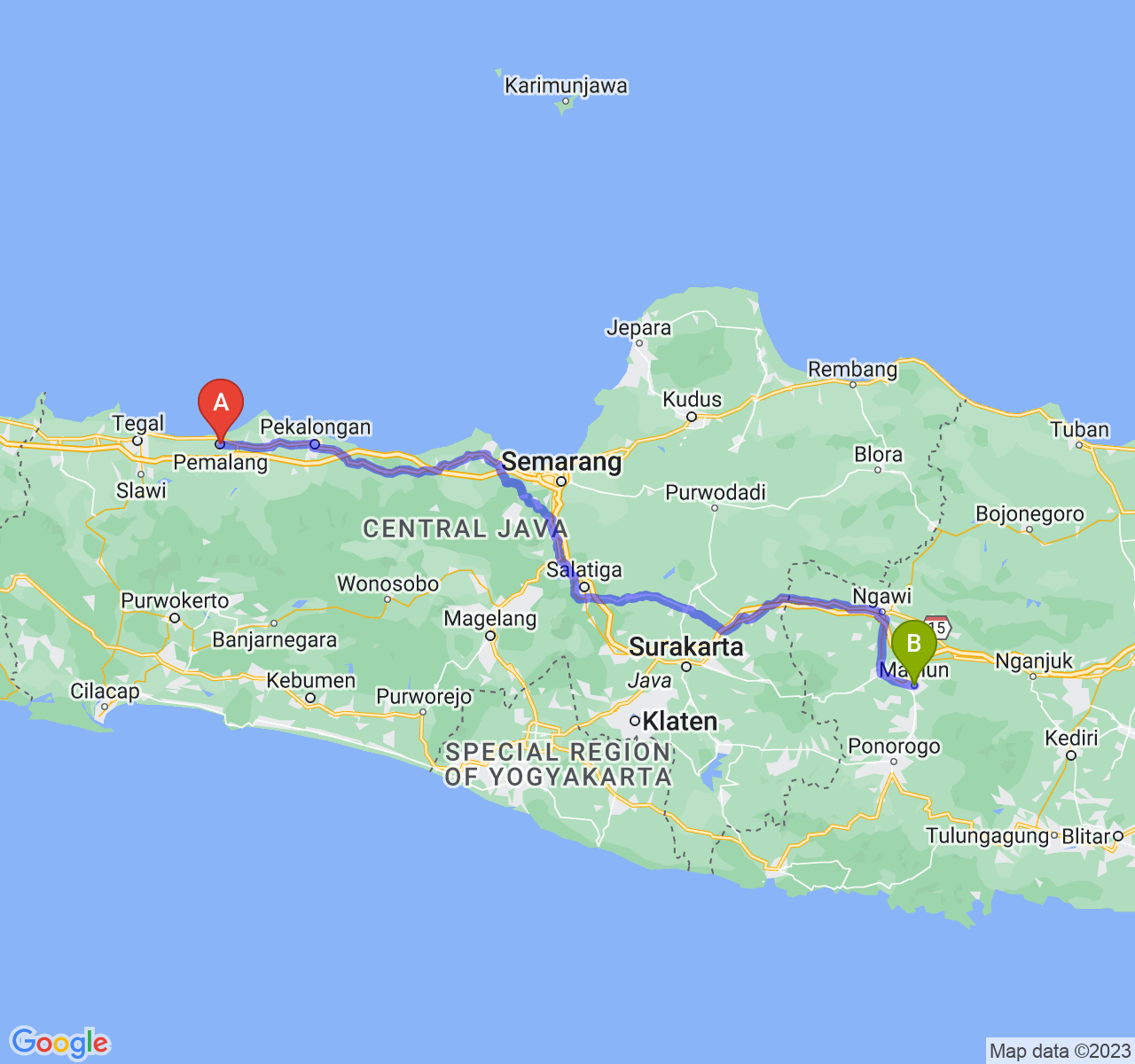The image size is (1135, 1064).
Task: Click the Semarang city label
Action: pos(561,462)
